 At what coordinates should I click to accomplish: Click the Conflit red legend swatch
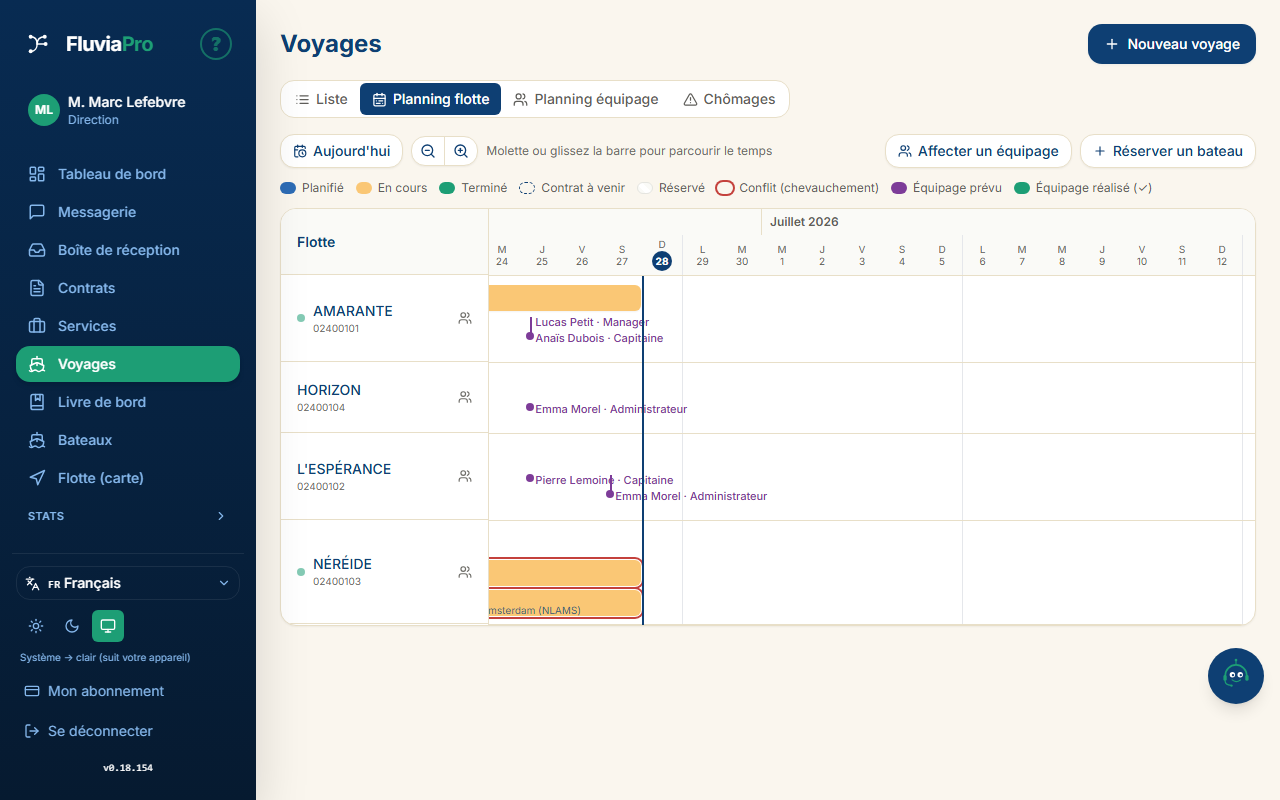(725, 188)
